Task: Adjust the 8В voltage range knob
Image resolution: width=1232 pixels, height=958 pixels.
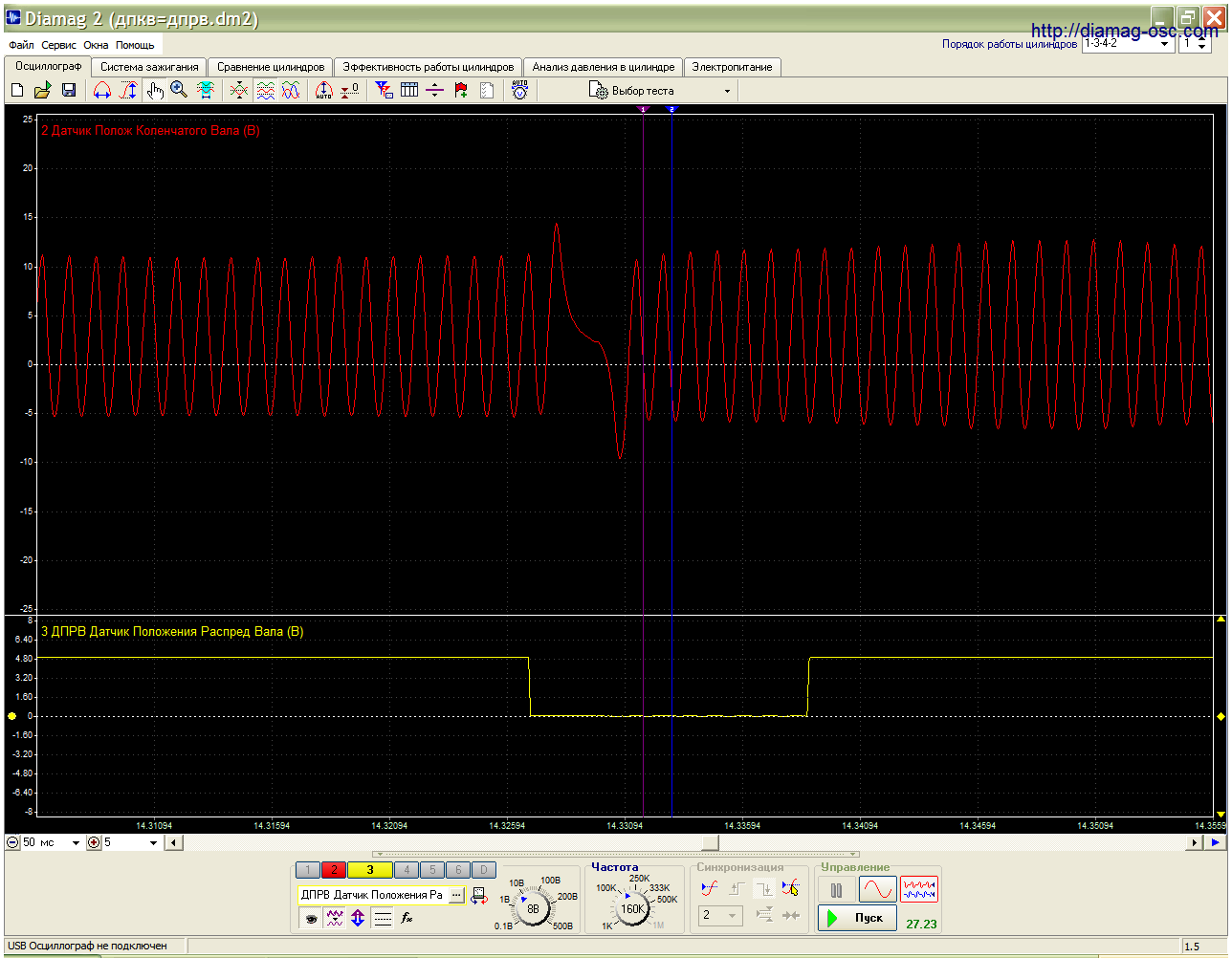Action: point(533,909)
